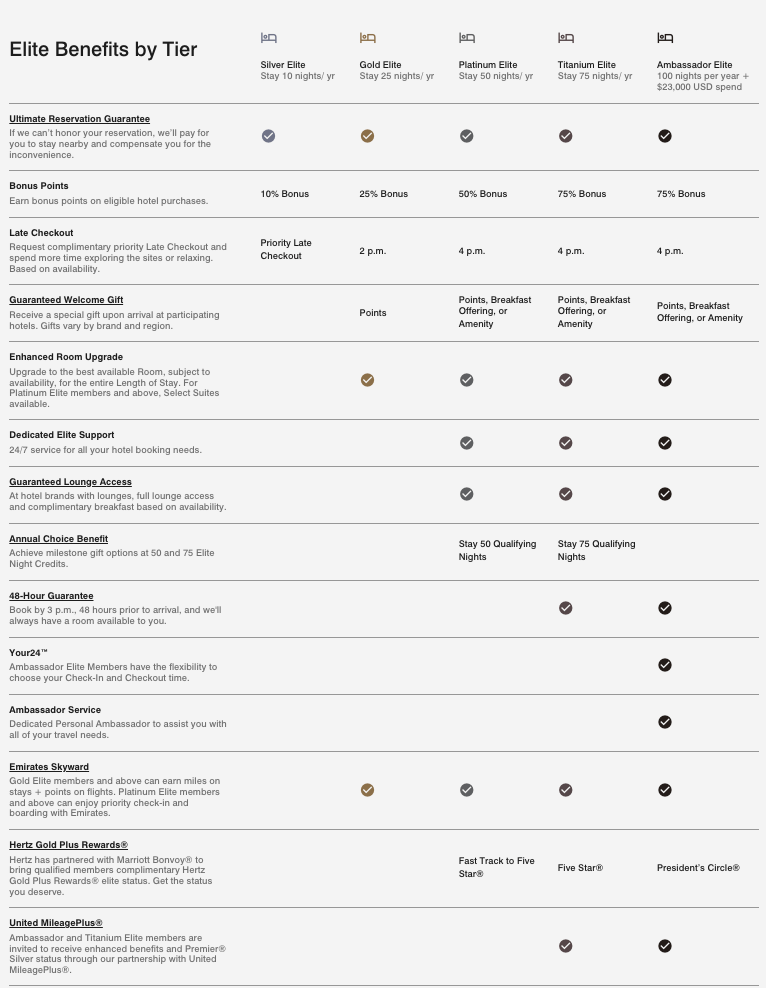Click Titanium Elite United MileagePlus checkmark
Viewport: 766px width, 988px height.
pyautogui.click(x=566, y=946)
